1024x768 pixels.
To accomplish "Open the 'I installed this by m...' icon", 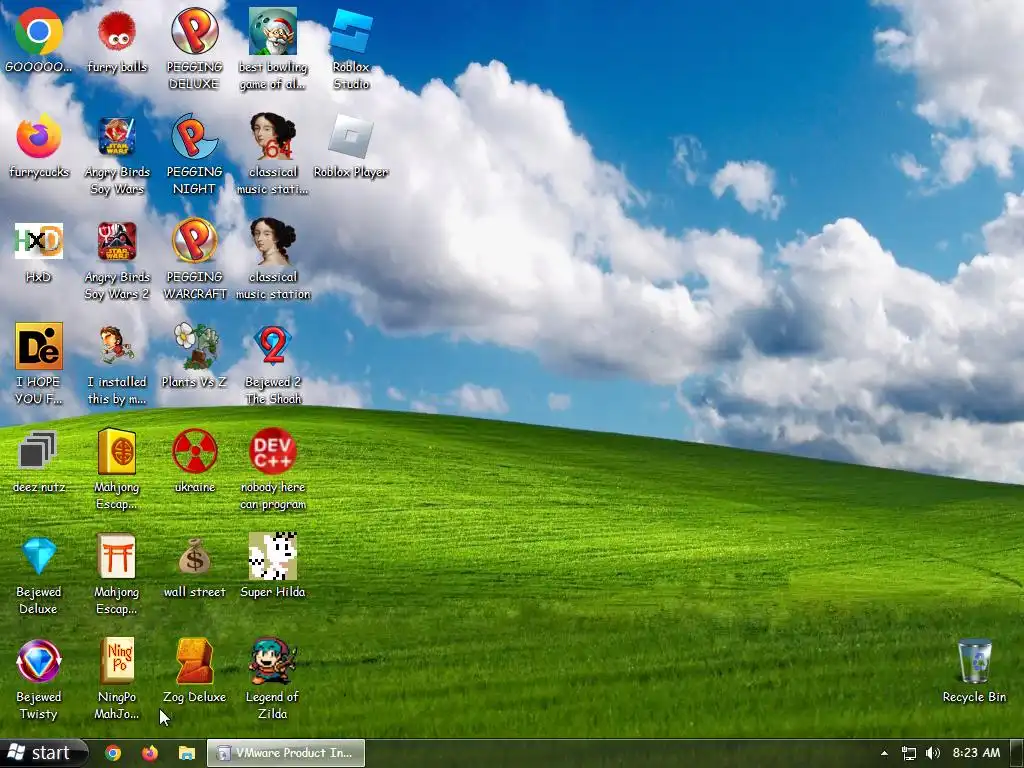I will (x=117, y=346).
